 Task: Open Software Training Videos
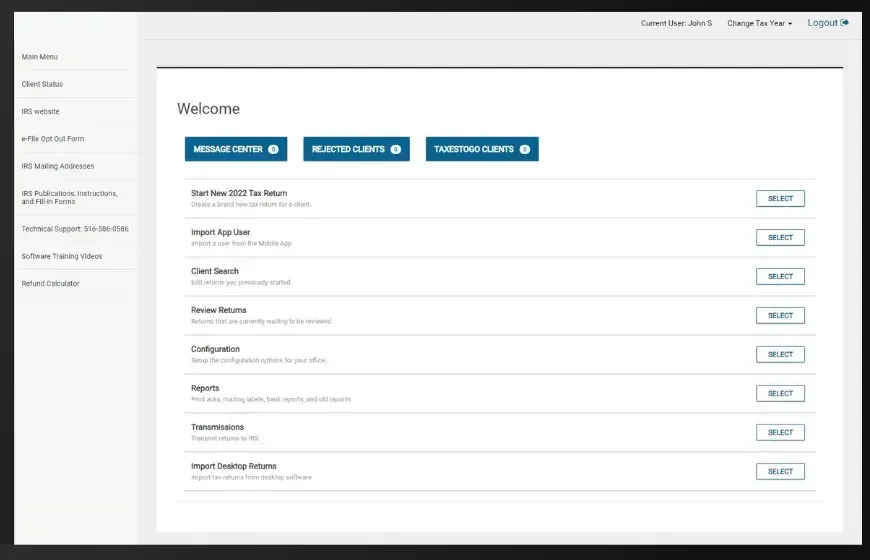[62, 256]
